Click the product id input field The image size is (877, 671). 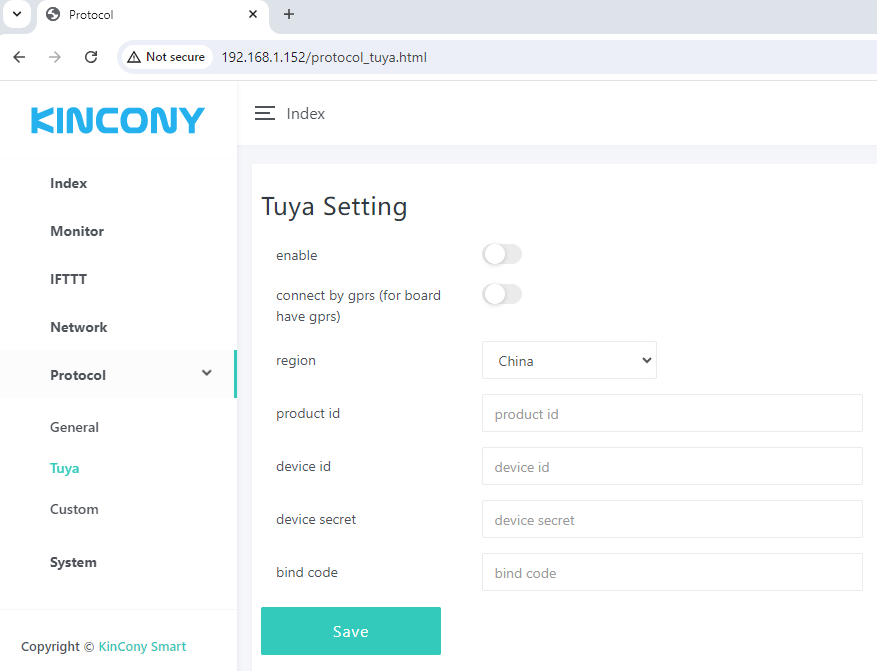click(672, 414)
